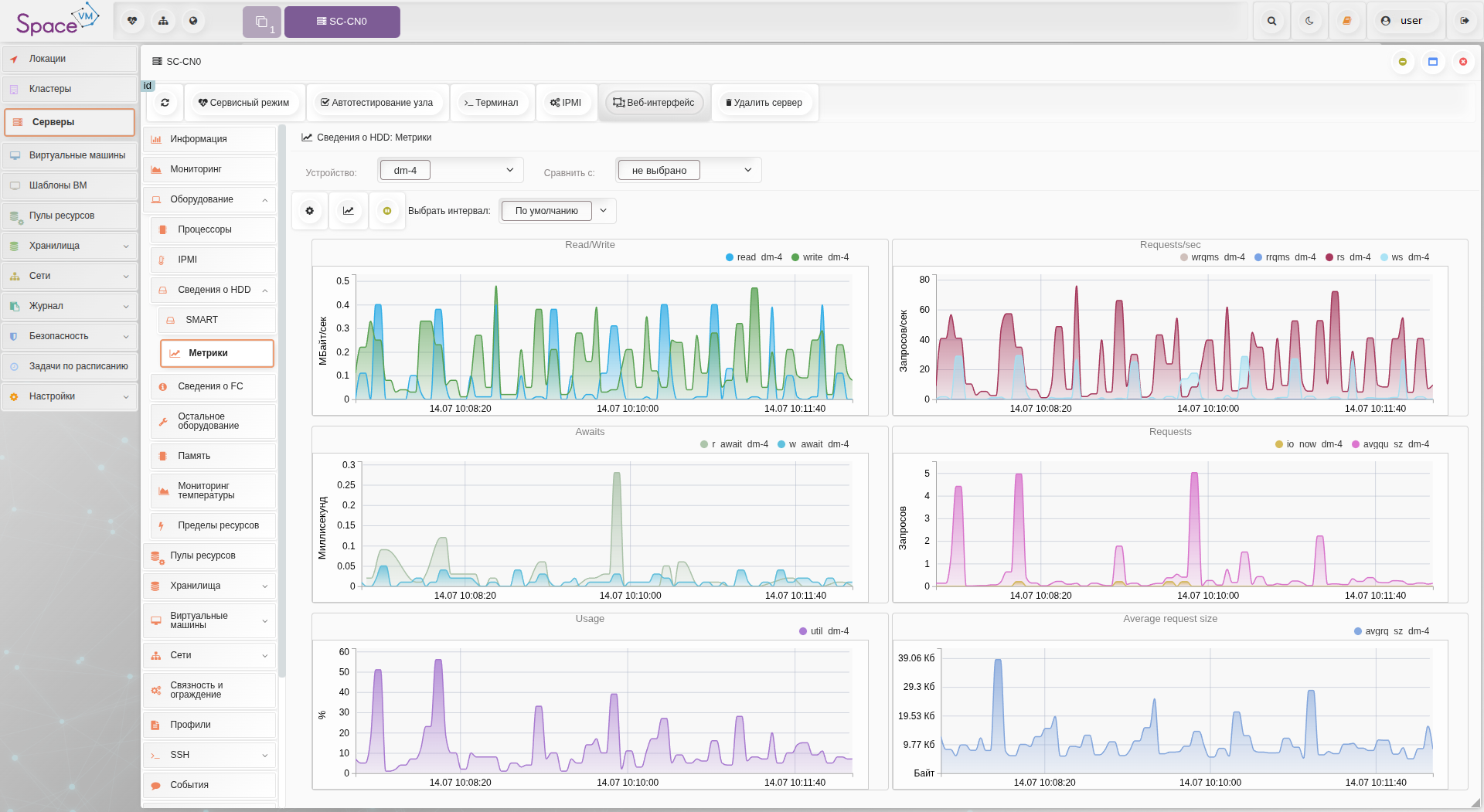Pause metrics auto-update with the pause icon
Viewport: 1484px width, 812px height.
coord(387,211)
